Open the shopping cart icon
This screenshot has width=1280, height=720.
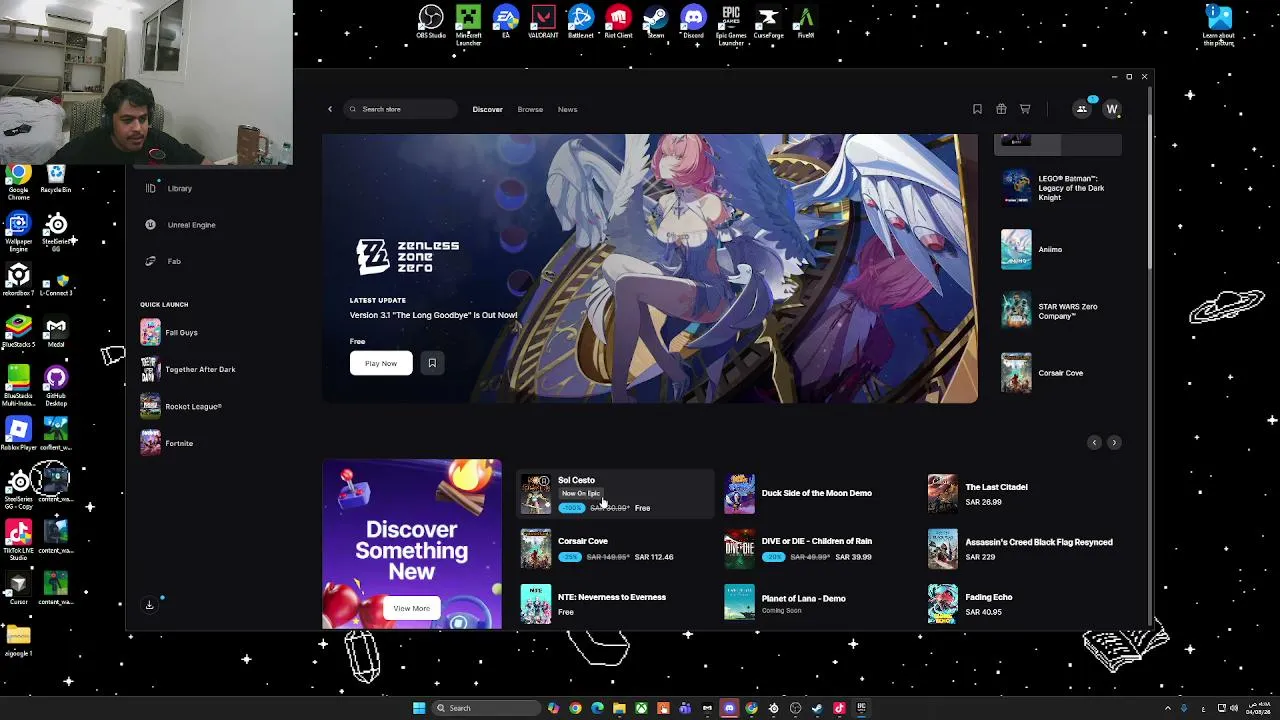click(x=1025, y=109)
